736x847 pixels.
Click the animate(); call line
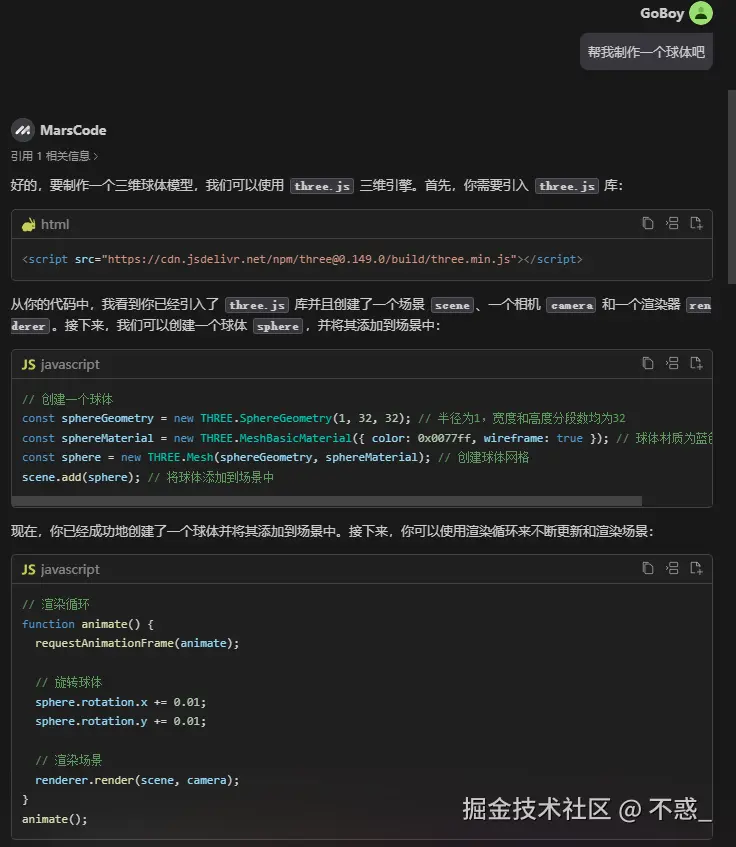pos(55,819)
